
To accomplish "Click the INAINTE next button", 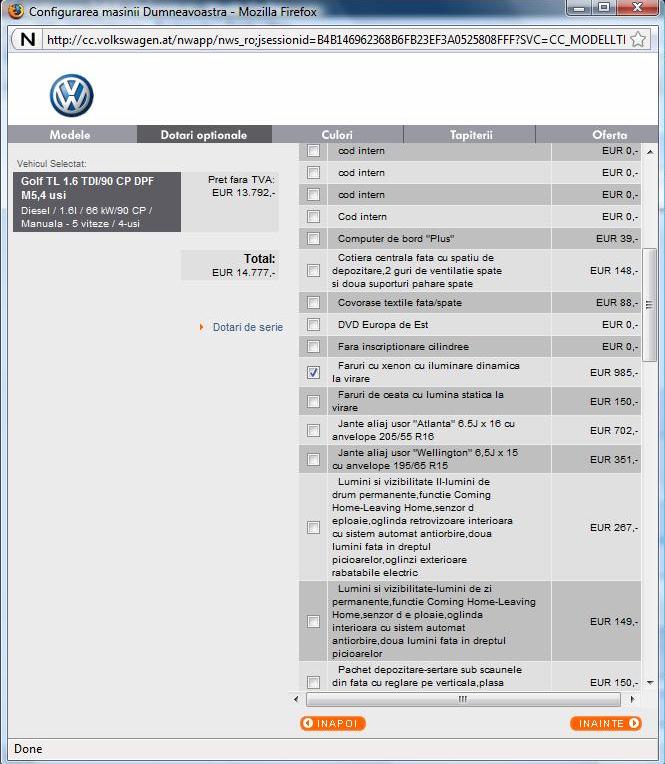I will (606, 723).
